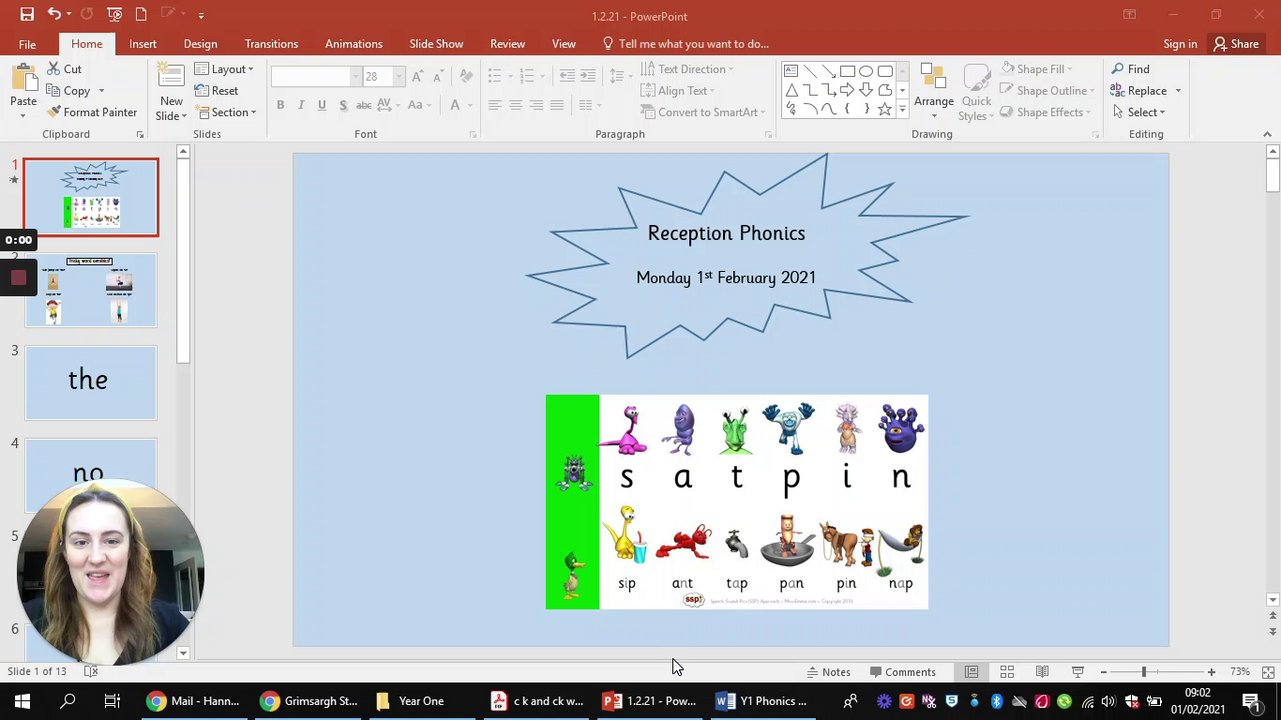
Task: Align text to the left
Action: pos(494,105)
